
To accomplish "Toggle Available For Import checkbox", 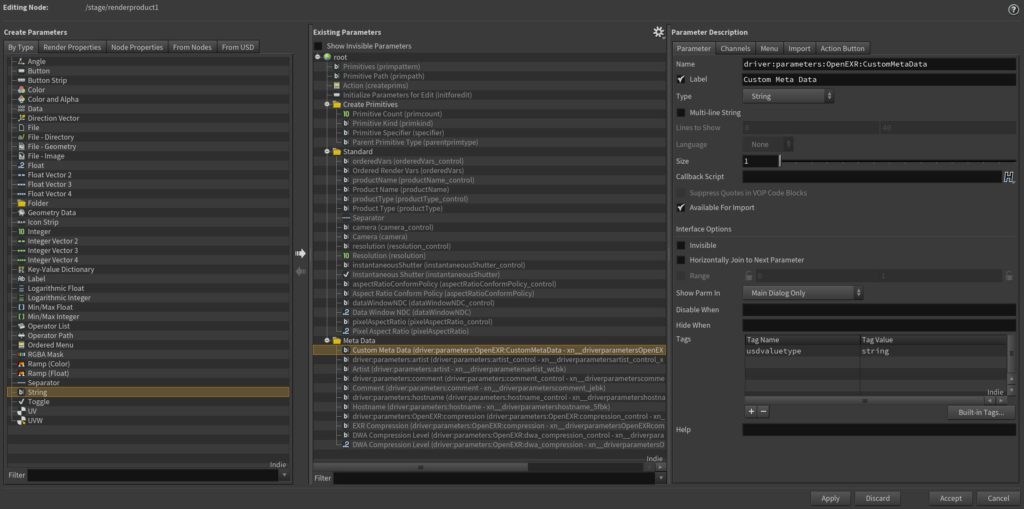I will click(681, 208).
